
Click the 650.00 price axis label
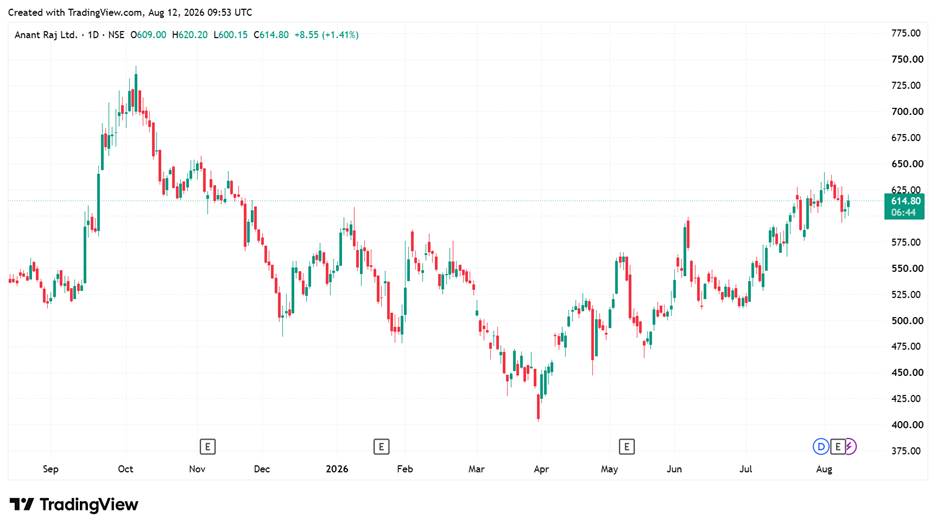[906, 164]
